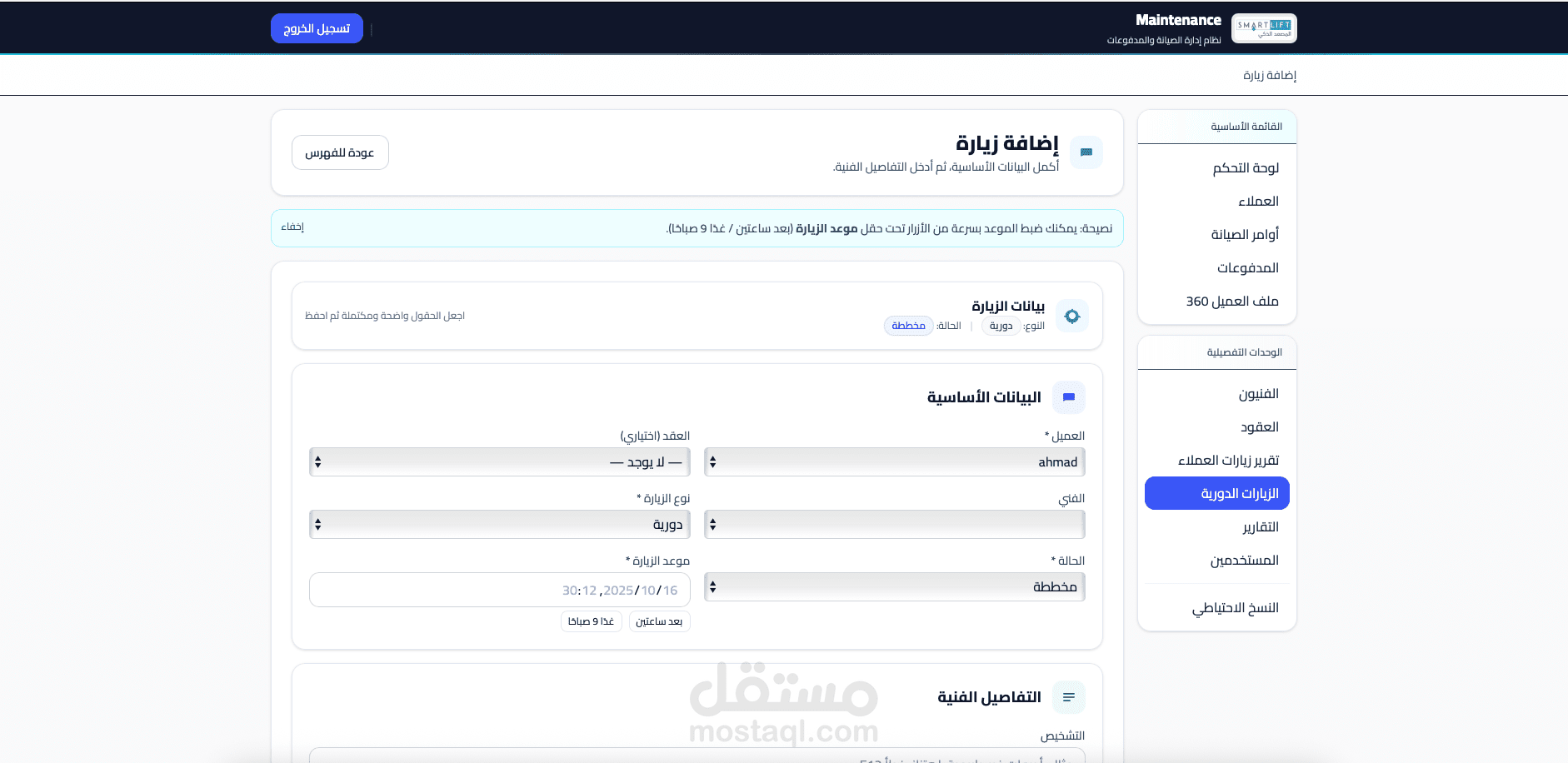Click the add-visit page header icon
This screenshot has width=1568, height=763.
[x=1086, y=152]
